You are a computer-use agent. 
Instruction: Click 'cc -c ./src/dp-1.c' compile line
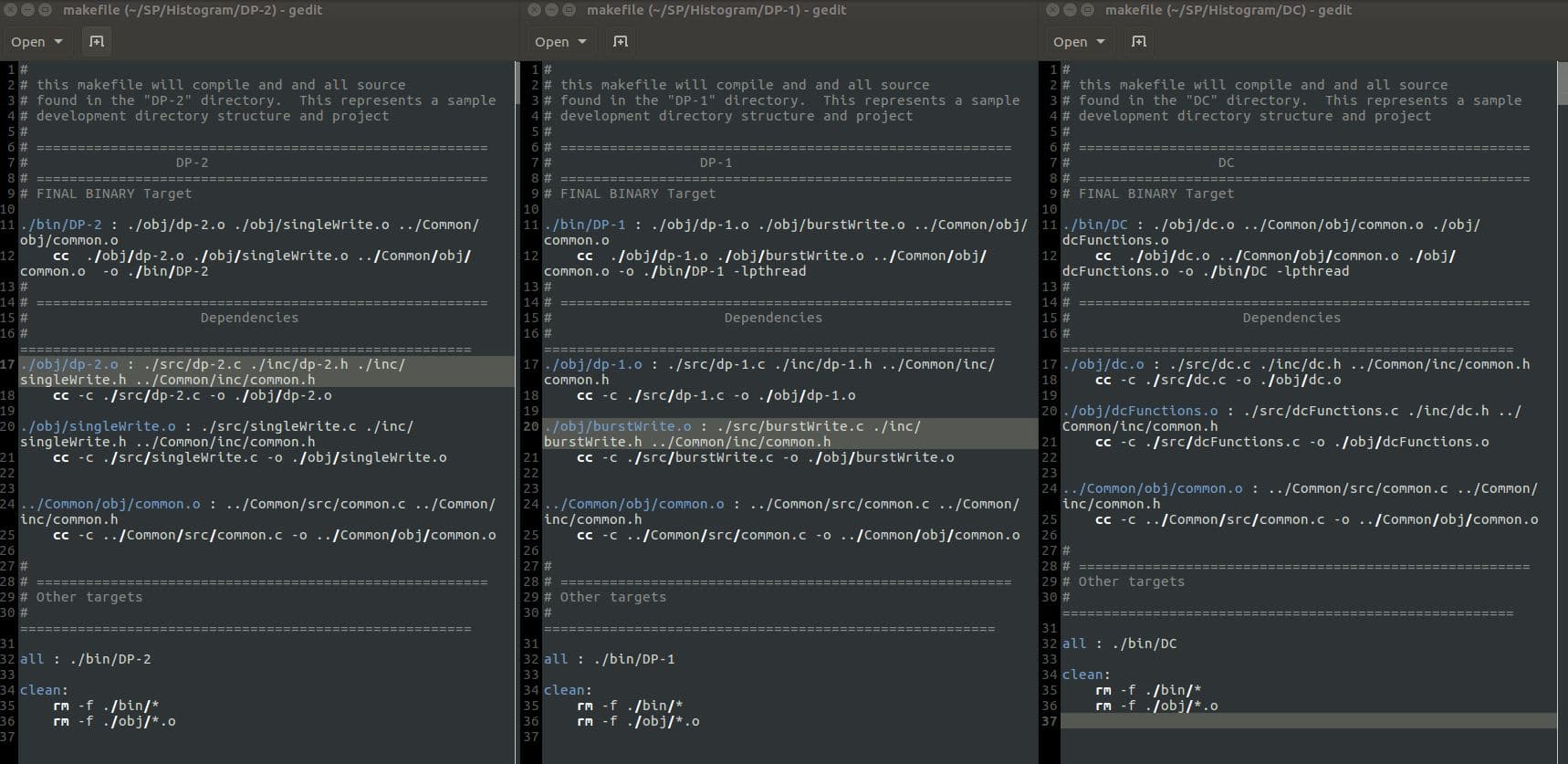(x=716, y=395)
